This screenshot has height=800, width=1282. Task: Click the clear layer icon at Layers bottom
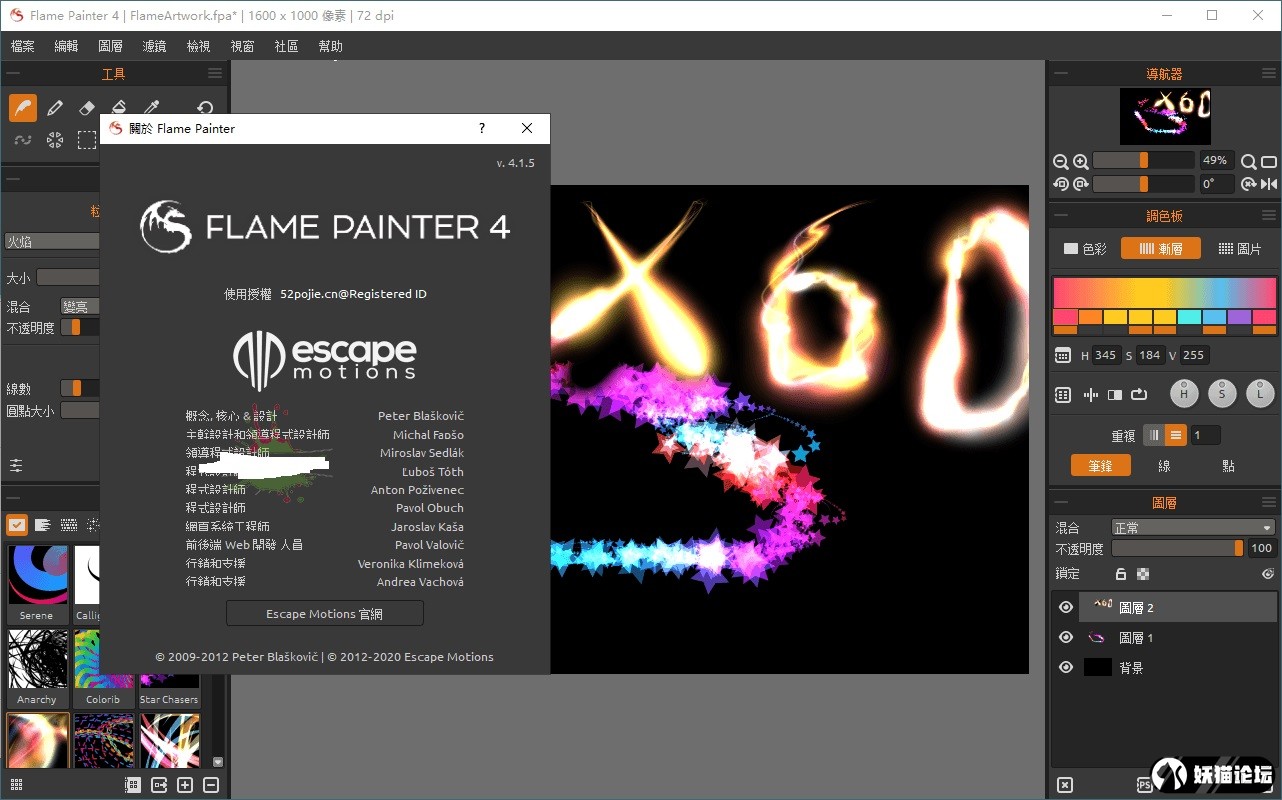[x=1065, y=785]
